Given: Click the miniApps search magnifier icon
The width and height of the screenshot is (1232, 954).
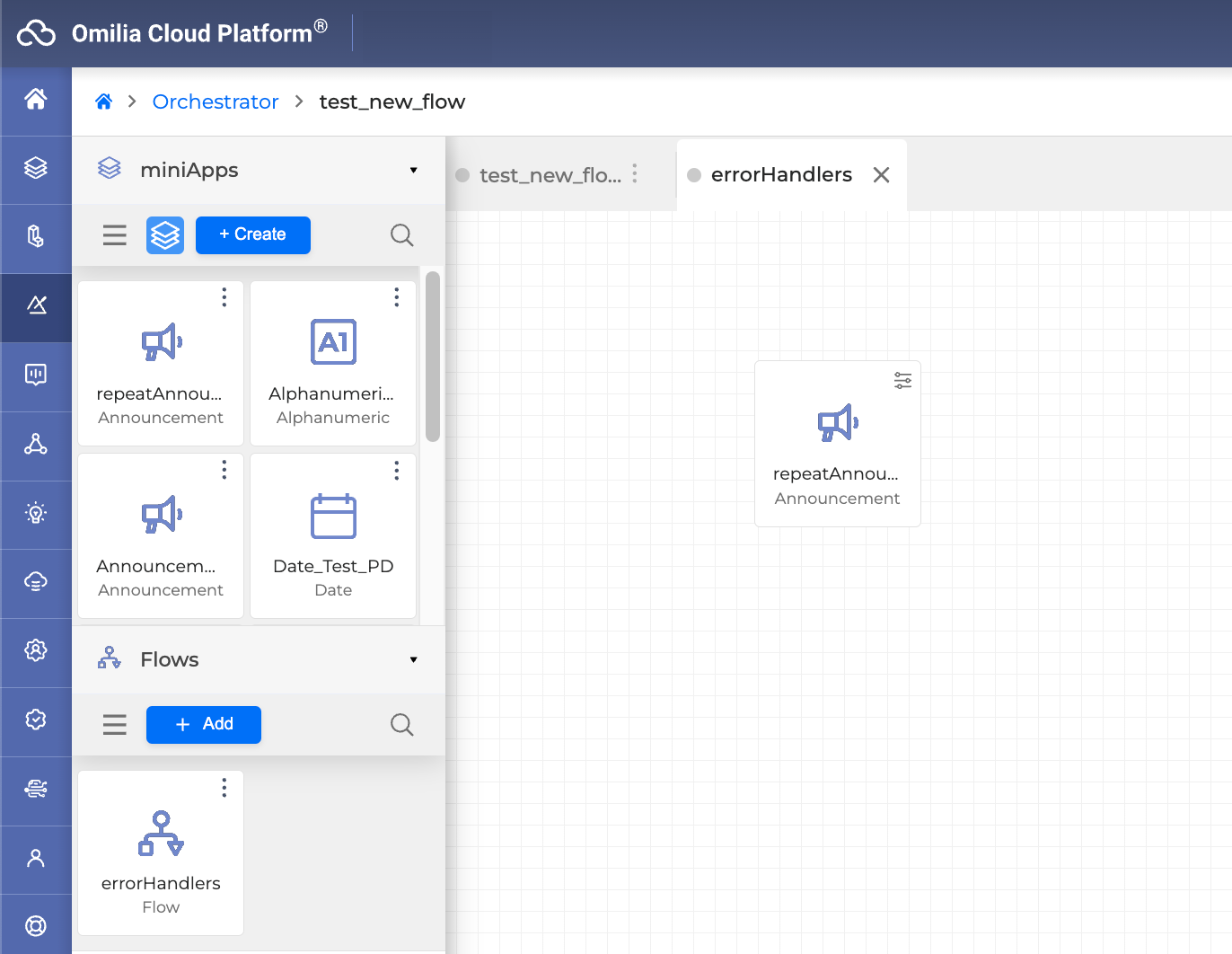Looking at the screenshot, I should [x=401, y=235].
